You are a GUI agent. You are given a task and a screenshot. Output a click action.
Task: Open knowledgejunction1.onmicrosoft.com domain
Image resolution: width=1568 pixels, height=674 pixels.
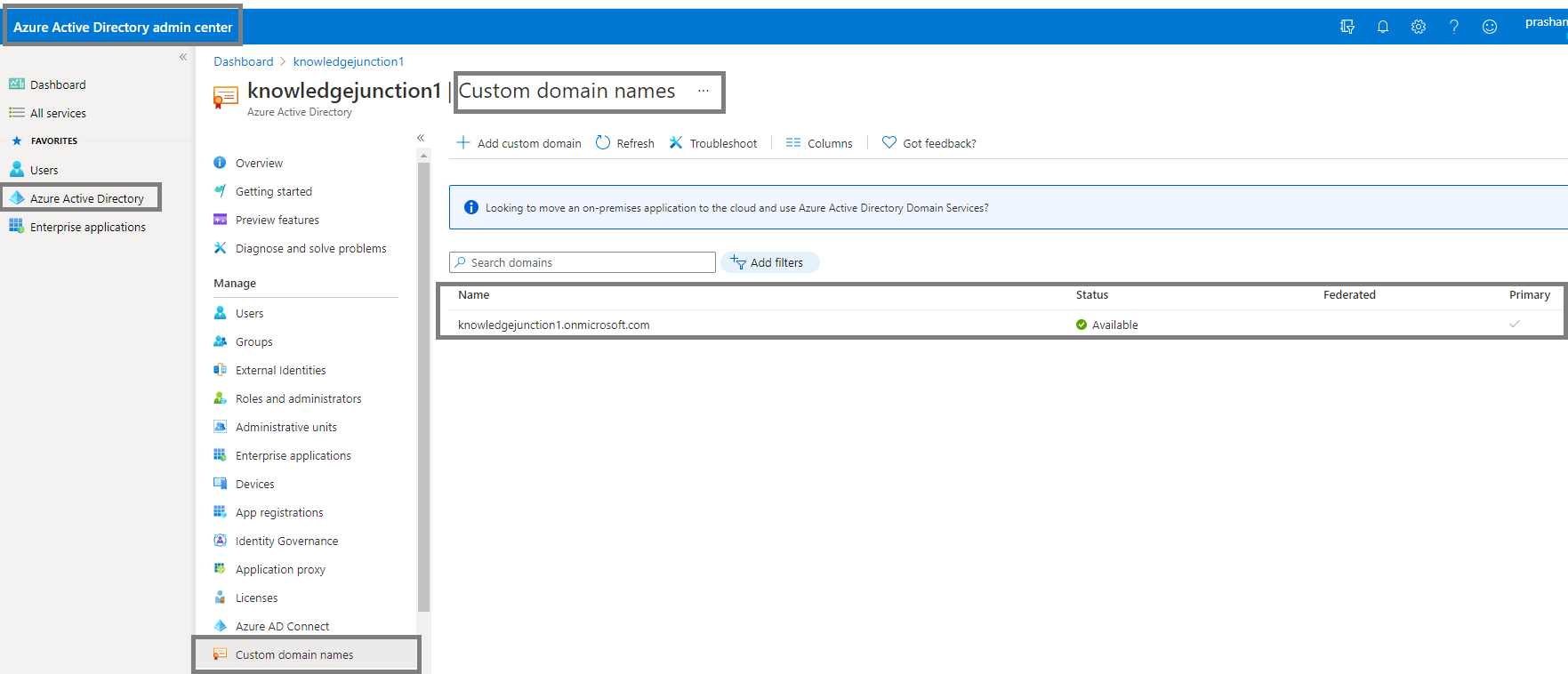pyautogui.click(x=554, y=325)
